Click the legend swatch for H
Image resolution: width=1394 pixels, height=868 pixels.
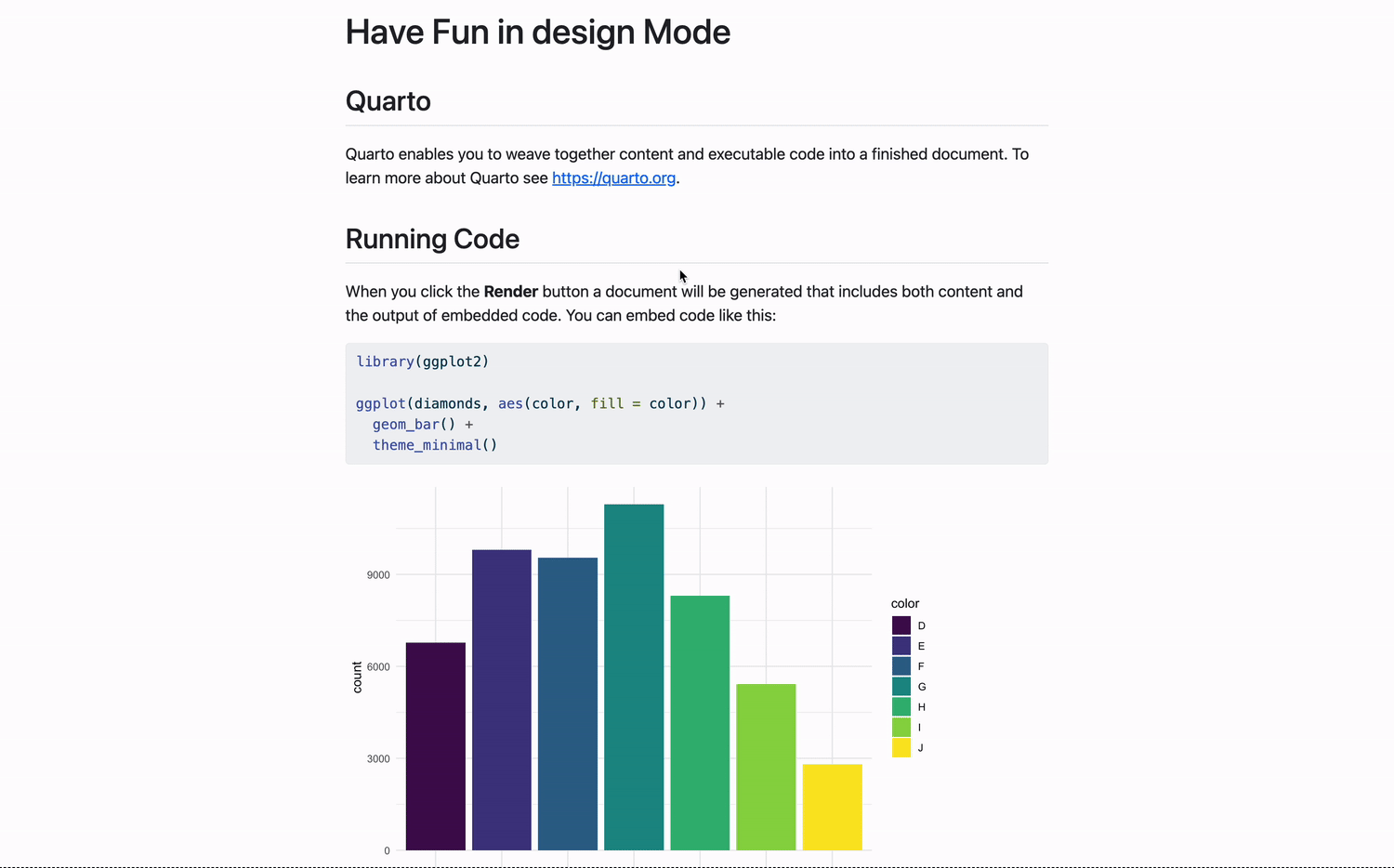pos(901,707)
